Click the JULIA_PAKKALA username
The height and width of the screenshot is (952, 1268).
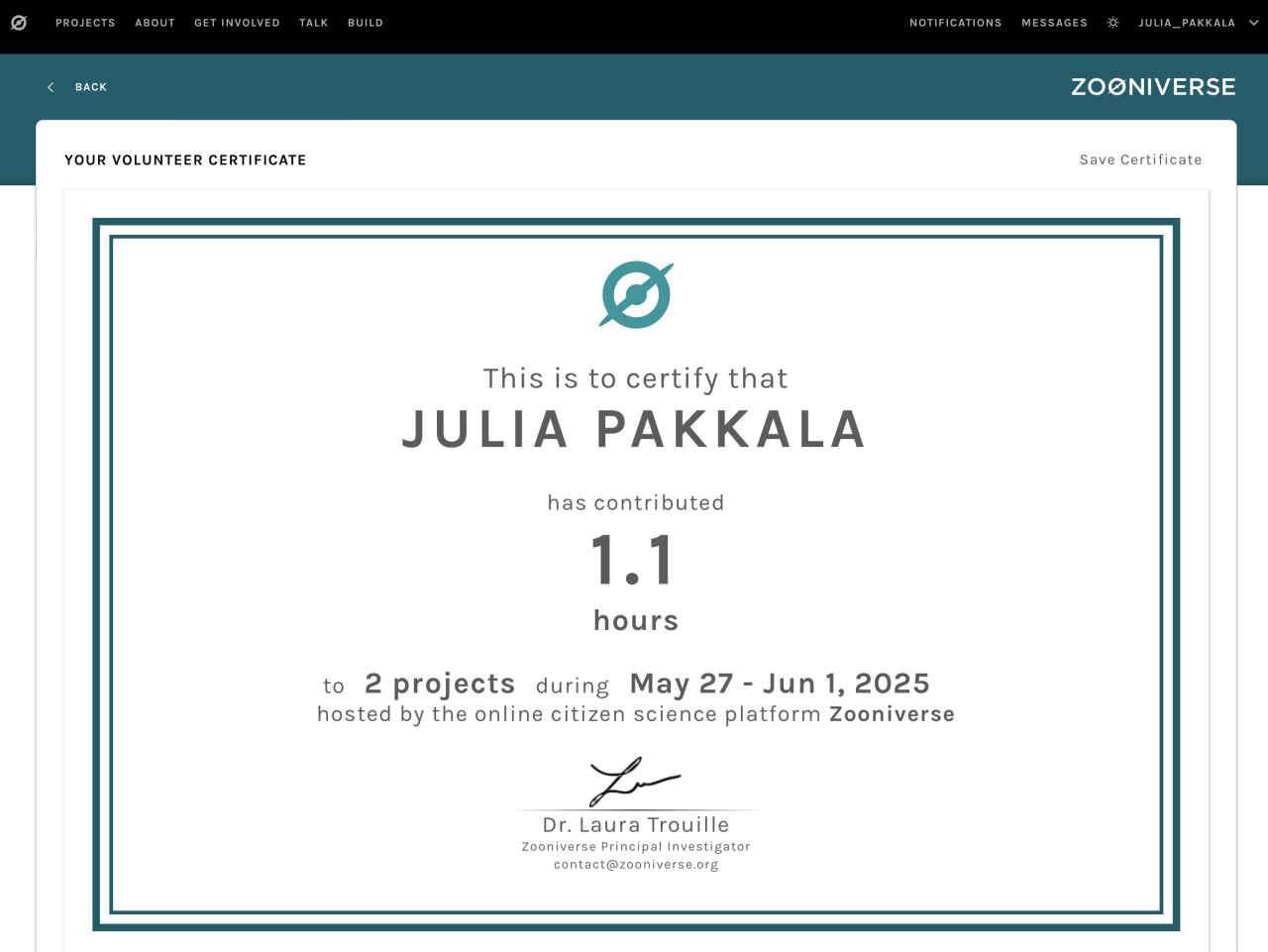click(1187, 23)
